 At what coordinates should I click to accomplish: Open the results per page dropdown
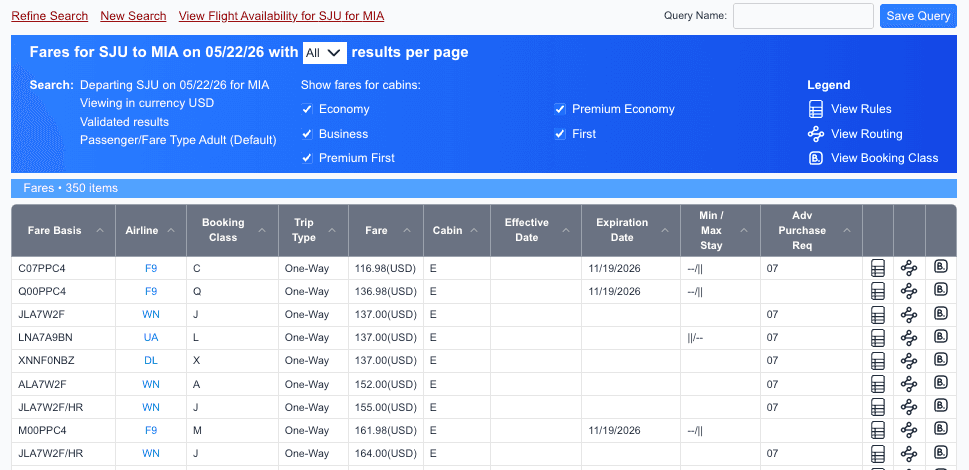click(324, 53)
